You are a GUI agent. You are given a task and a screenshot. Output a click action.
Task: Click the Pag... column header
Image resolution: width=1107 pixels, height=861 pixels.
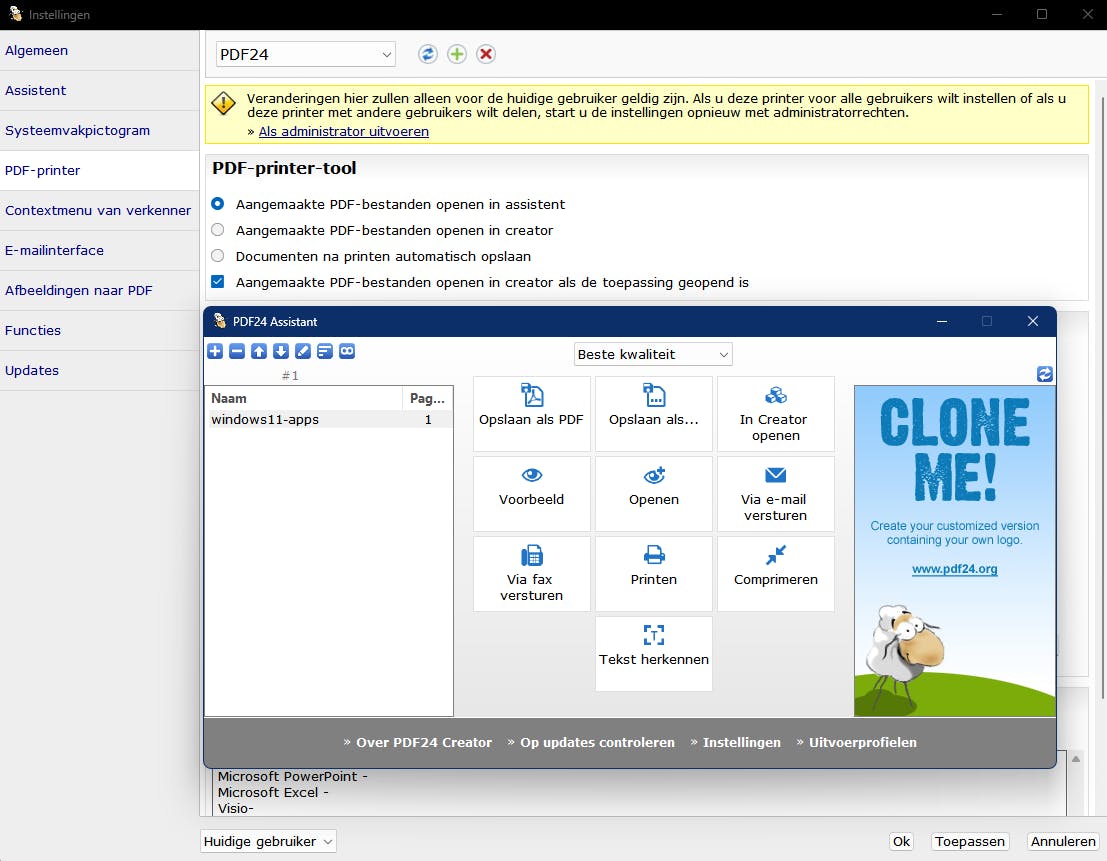tap(427, 398)
